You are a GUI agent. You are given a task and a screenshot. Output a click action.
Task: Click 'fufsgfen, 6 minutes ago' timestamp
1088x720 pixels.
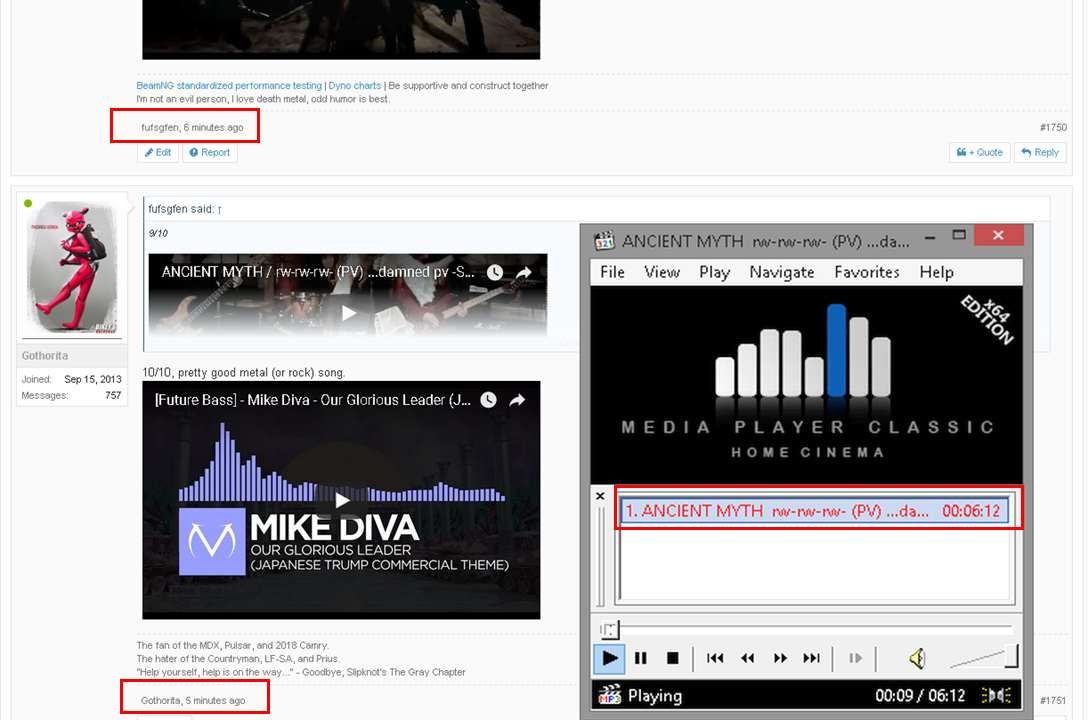(192, 128)
